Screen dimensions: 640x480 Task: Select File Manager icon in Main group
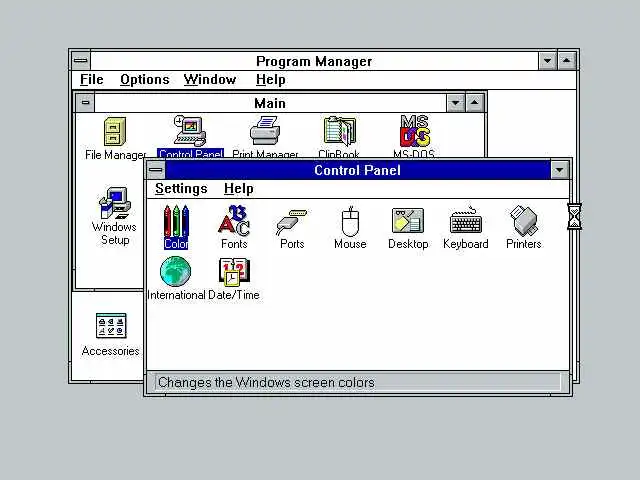pyautogui.click(x=116, y=138)
